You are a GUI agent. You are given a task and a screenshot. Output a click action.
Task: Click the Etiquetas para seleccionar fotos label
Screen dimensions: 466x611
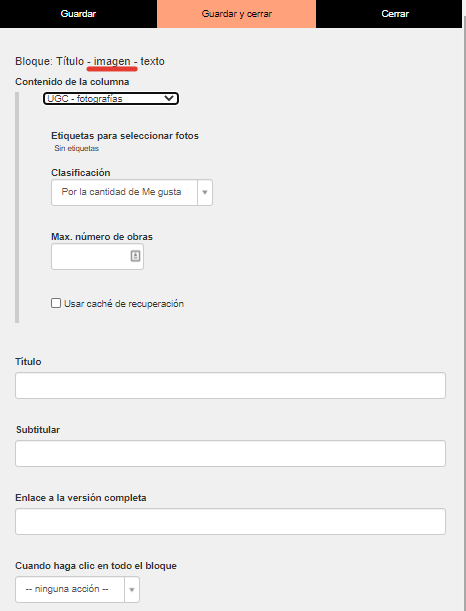[125, 136]
